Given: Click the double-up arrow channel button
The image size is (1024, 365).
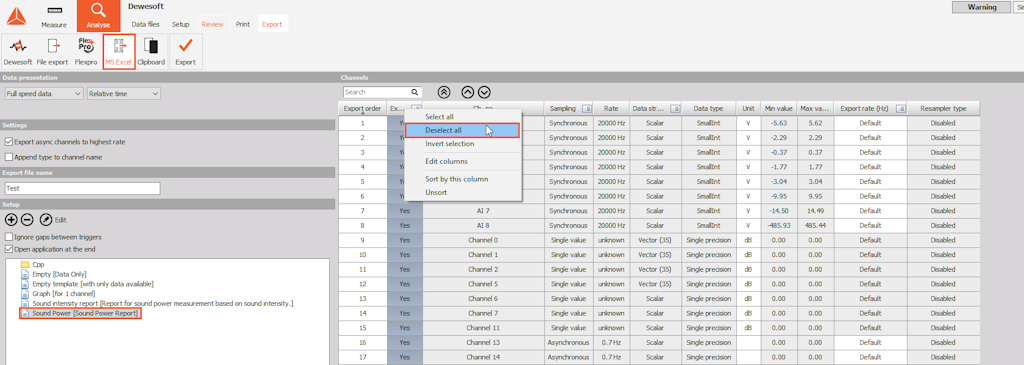Looking at the screenshot, I should (443, 92).
